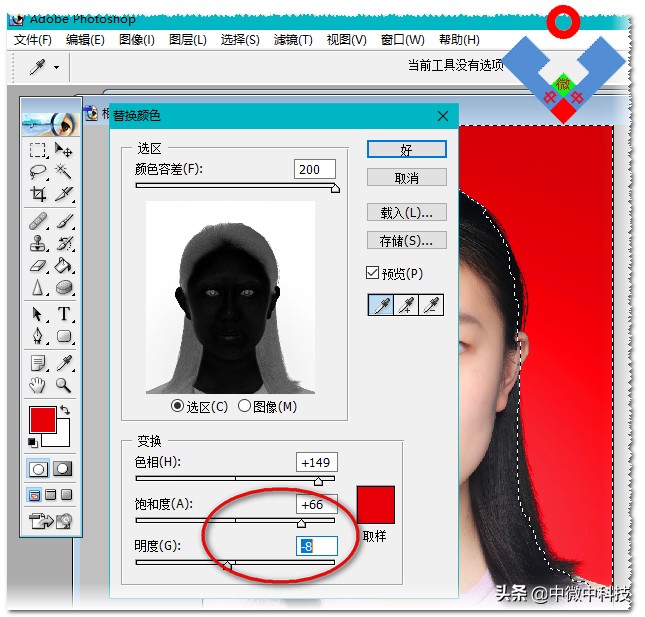Open the 图像(I) menu
Viewport: 645px width, 617px height.
click(x=137, y=40)
